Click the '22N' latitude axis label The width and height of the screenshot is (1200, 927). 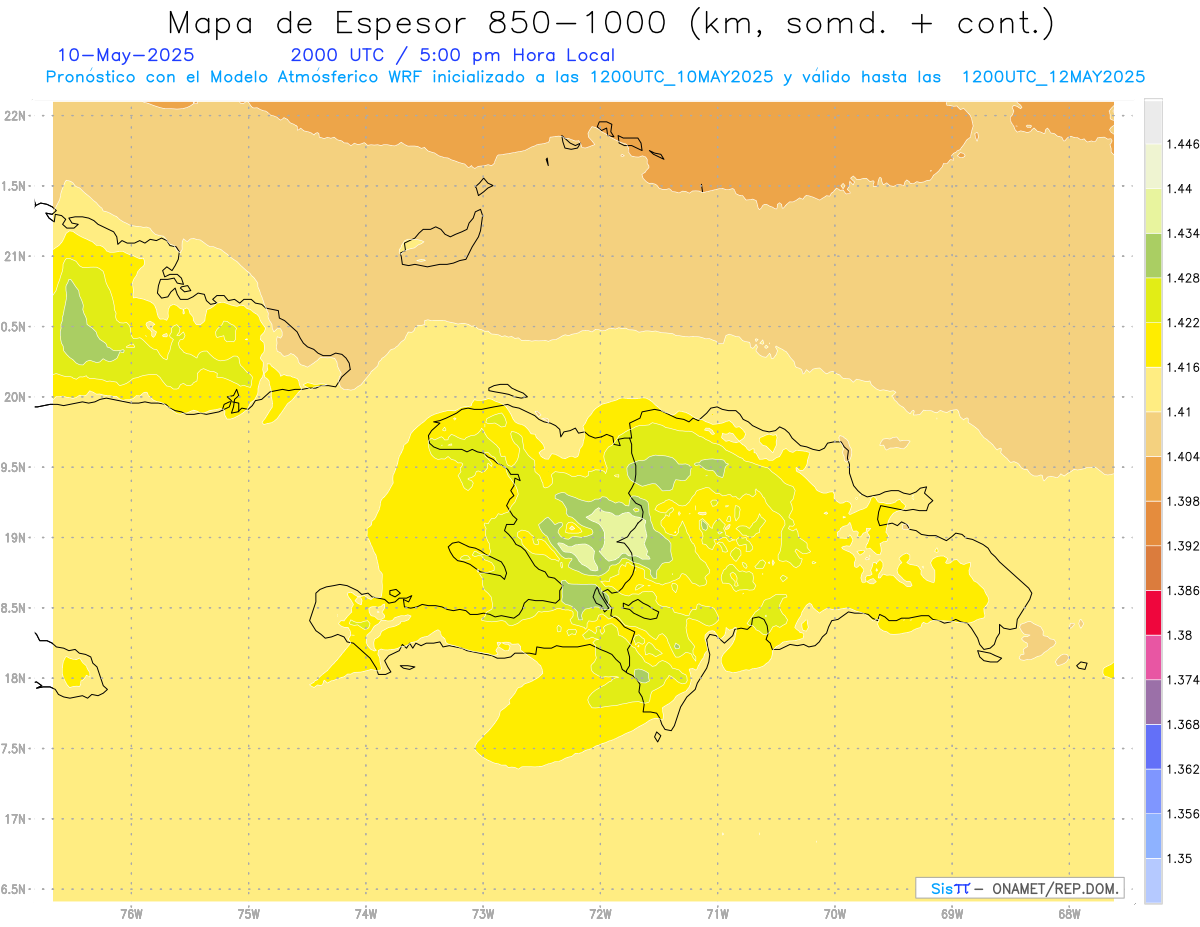pyautogui.click(x=16, y=116)
